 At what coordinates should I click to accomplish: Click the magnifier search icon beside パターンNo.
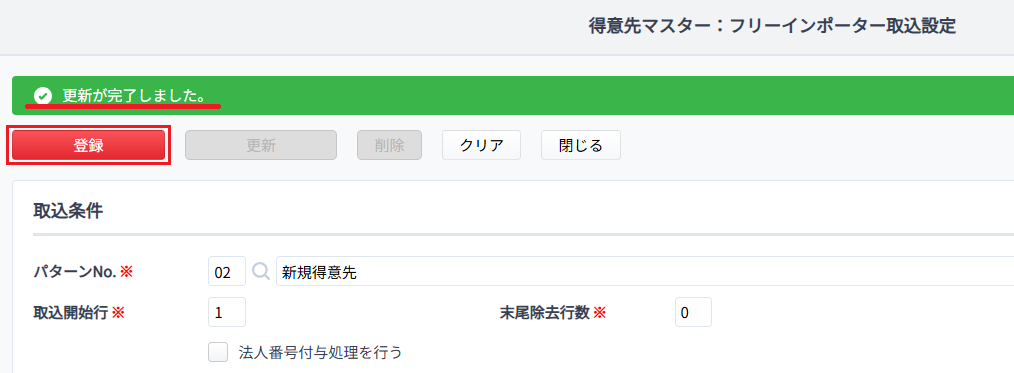tap(261, 272)
